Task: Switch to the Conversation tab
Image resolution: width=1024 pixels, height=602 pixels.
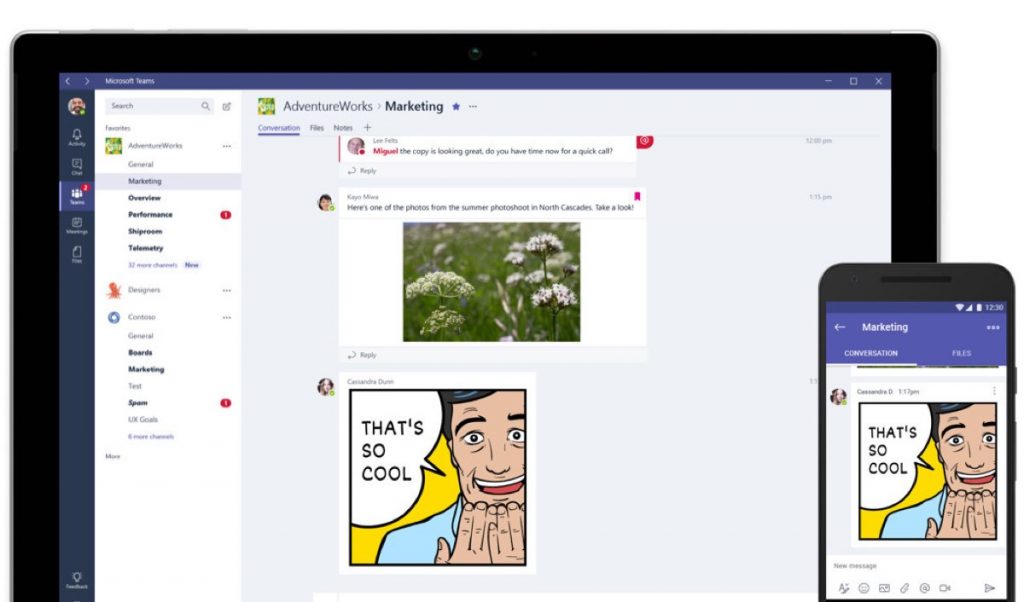Action: [279, 128]
